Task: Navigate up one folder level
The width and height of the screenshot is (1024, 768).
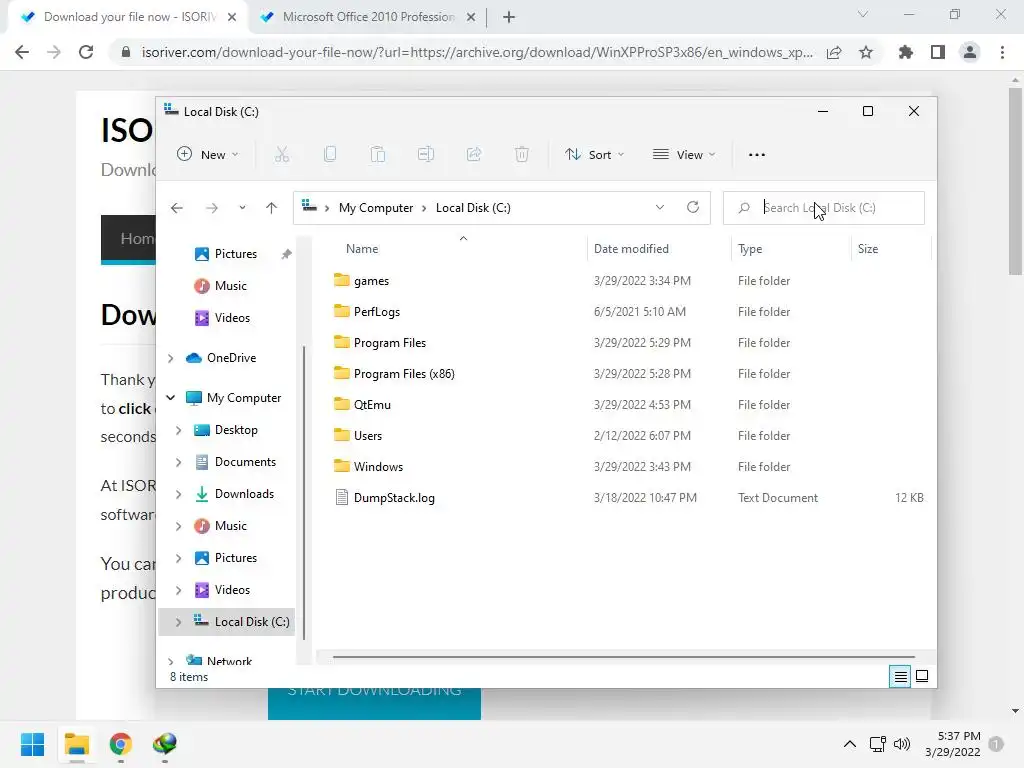Action: point(272,208)
